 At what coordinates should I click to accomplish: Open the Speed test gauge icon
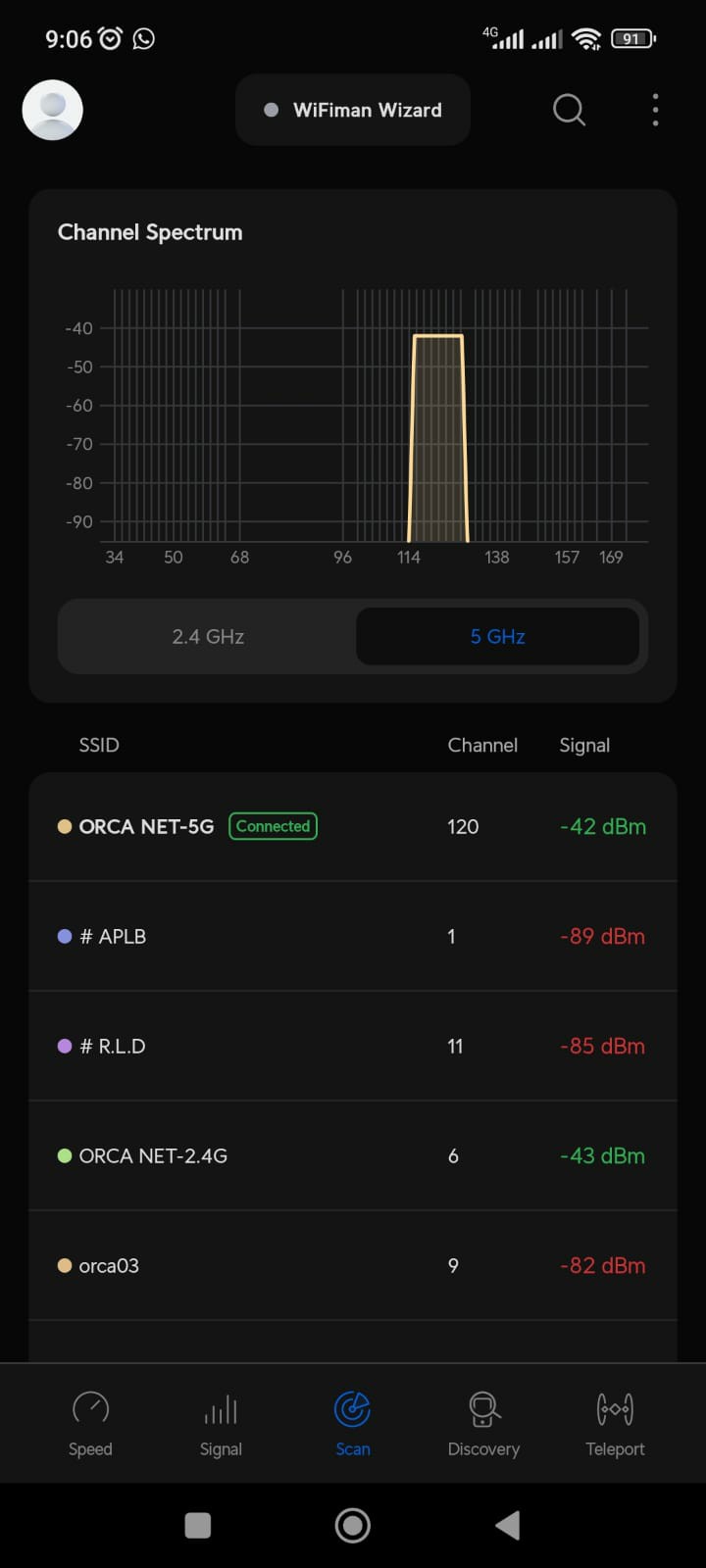90,1409
